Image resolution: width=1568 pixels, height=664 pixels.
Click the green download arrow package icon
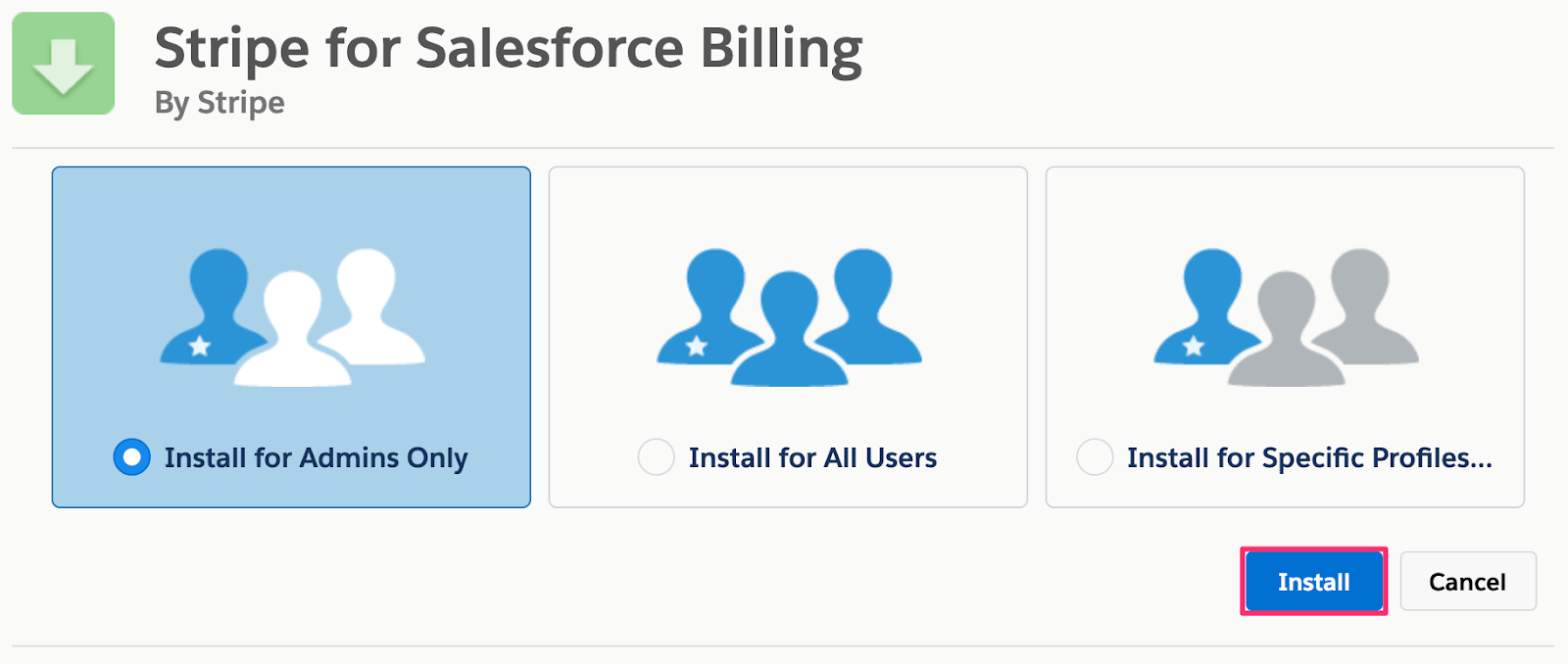(x=64, y=64)
